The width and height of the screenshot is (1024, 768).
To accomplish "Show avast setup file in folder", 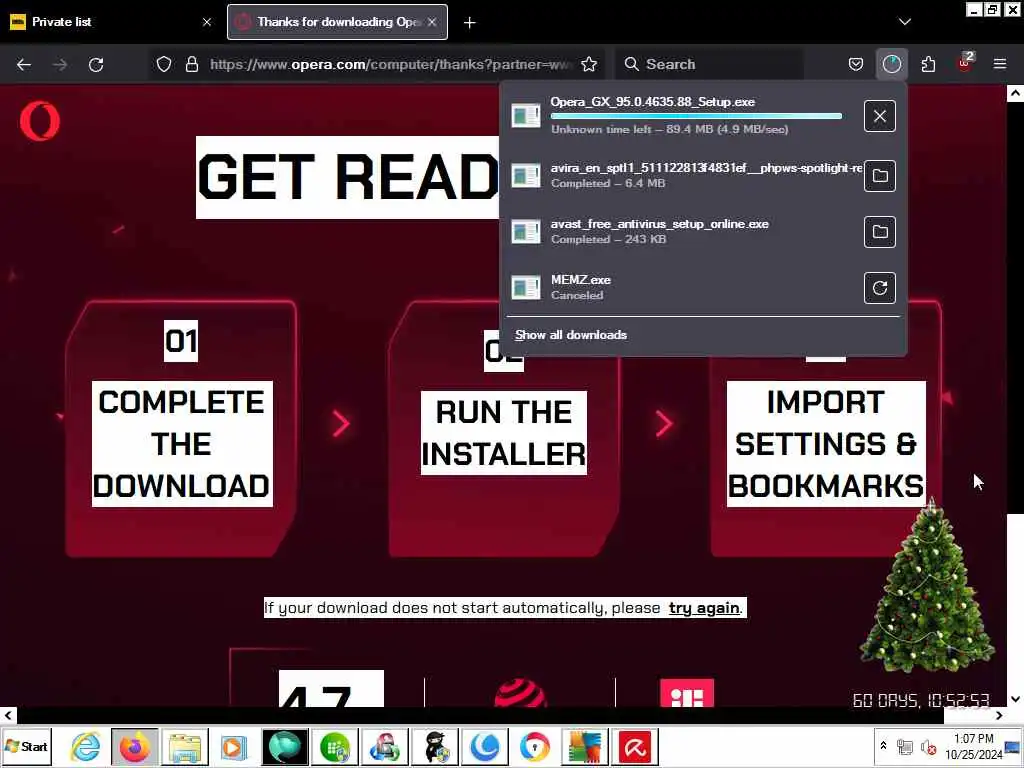I will coord(880,232).
